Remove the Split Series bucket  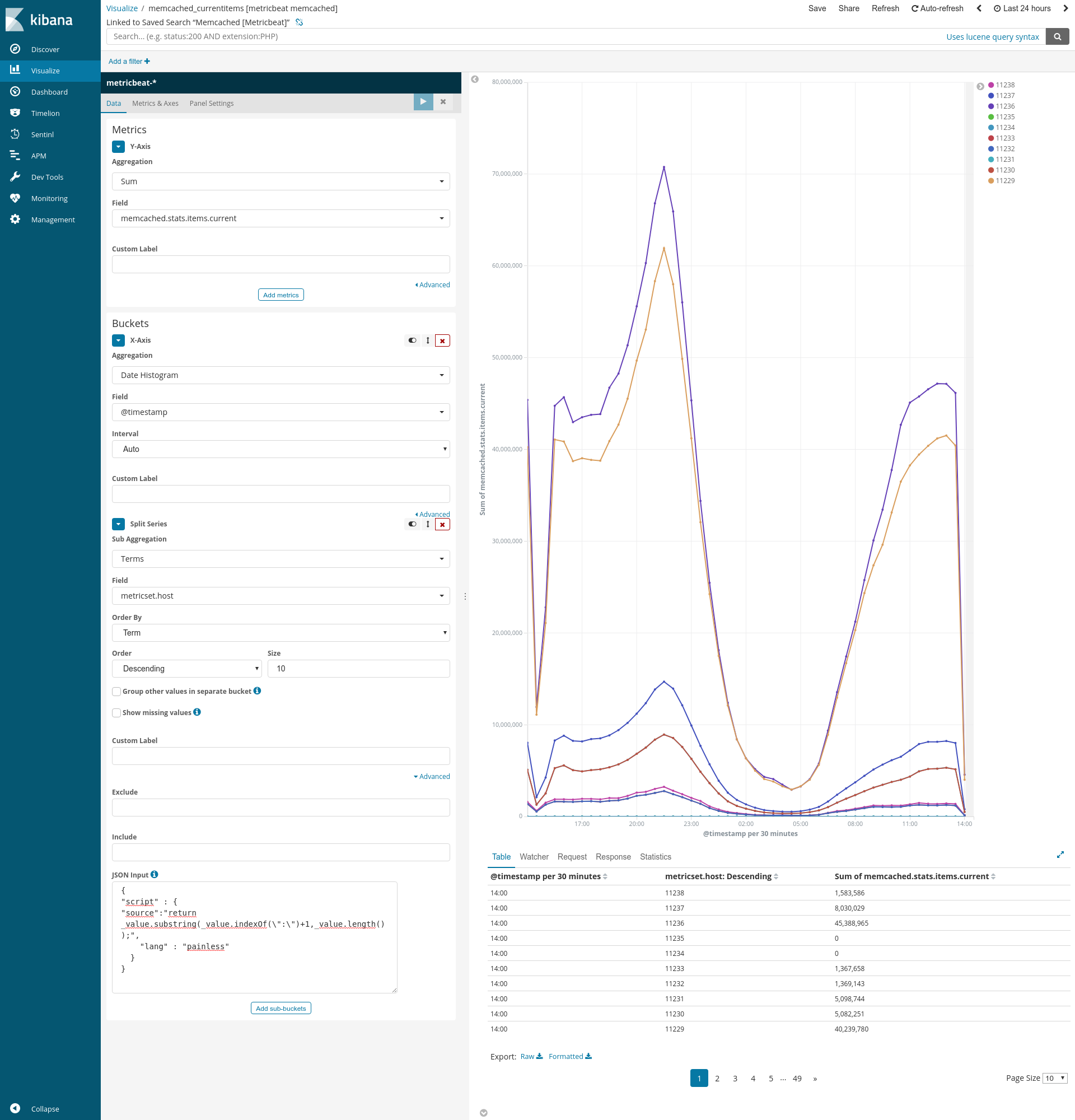click(x=442, y=525)
